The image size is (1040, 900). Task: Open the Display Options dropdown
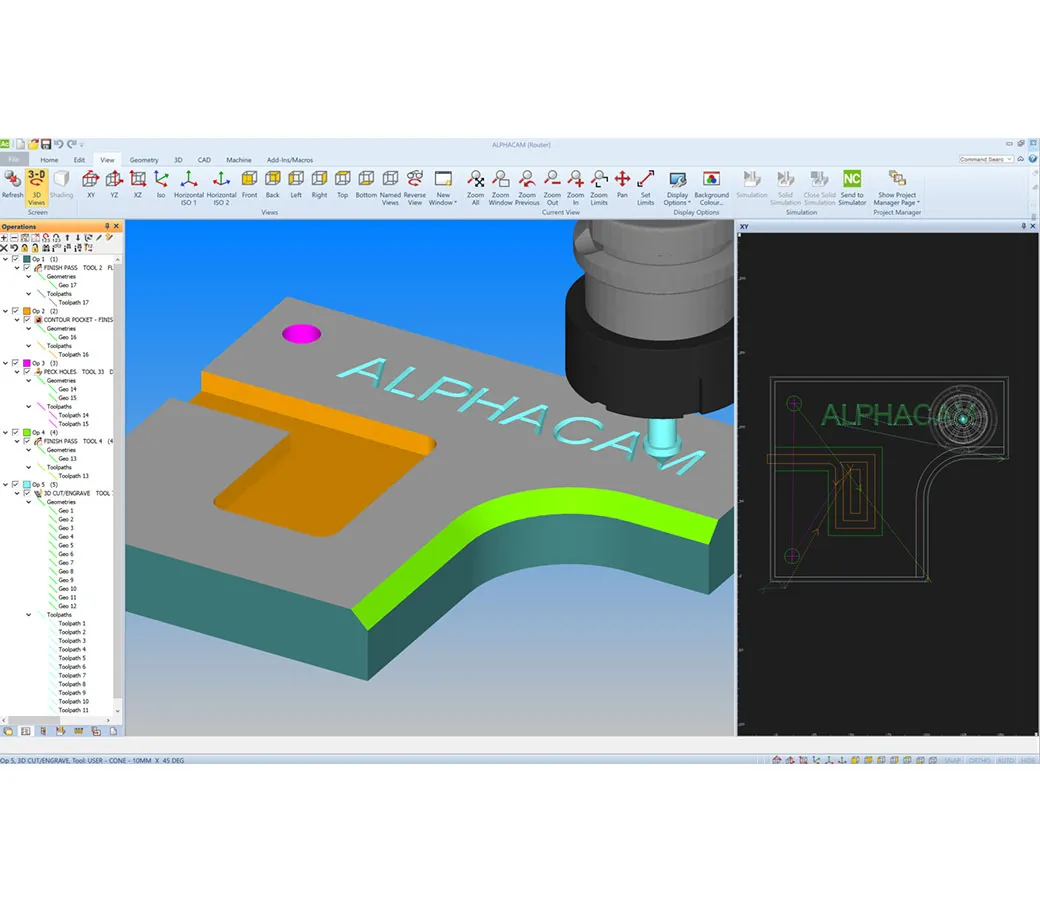pyautogui.click(x=677, y=184)
